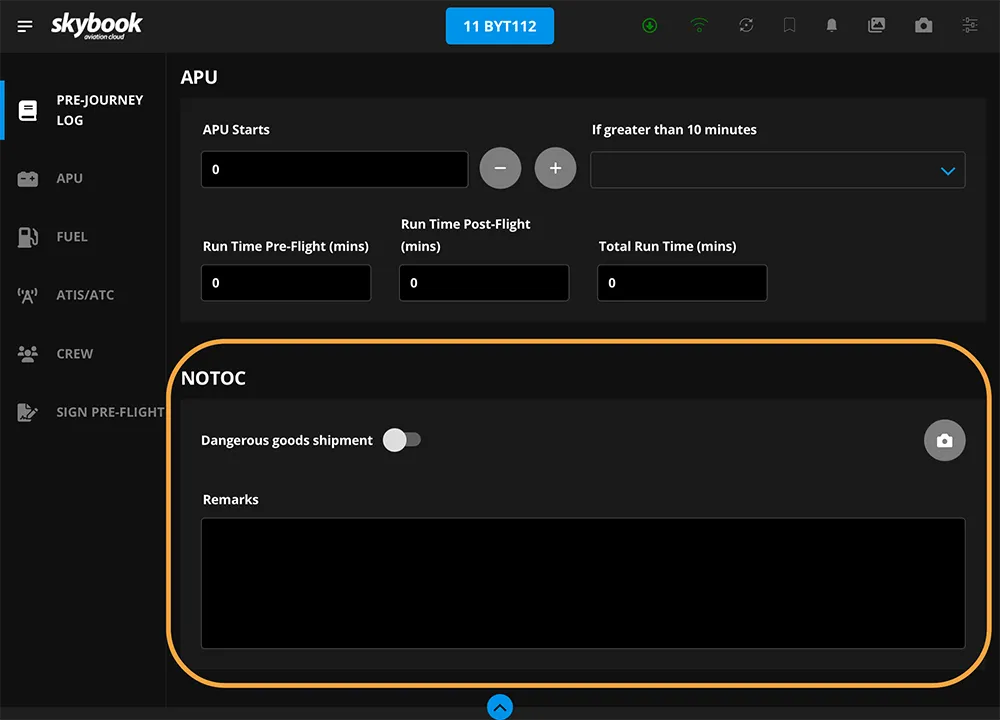Click the NOTOC Remarks text area
1000x720 pixels.
582,583
